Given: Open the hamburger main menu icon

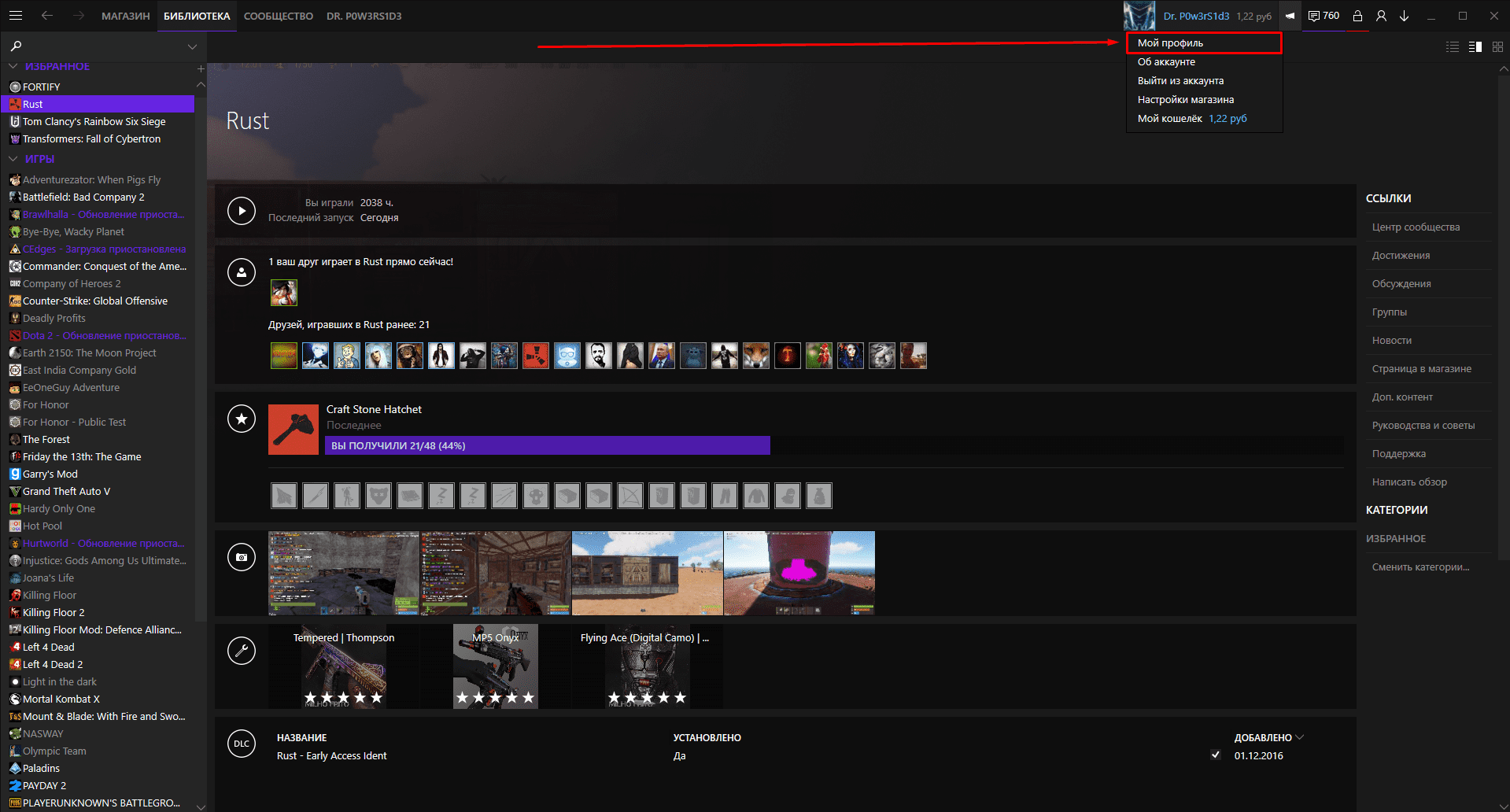Looking at the screenshot, I should [16, 16].
